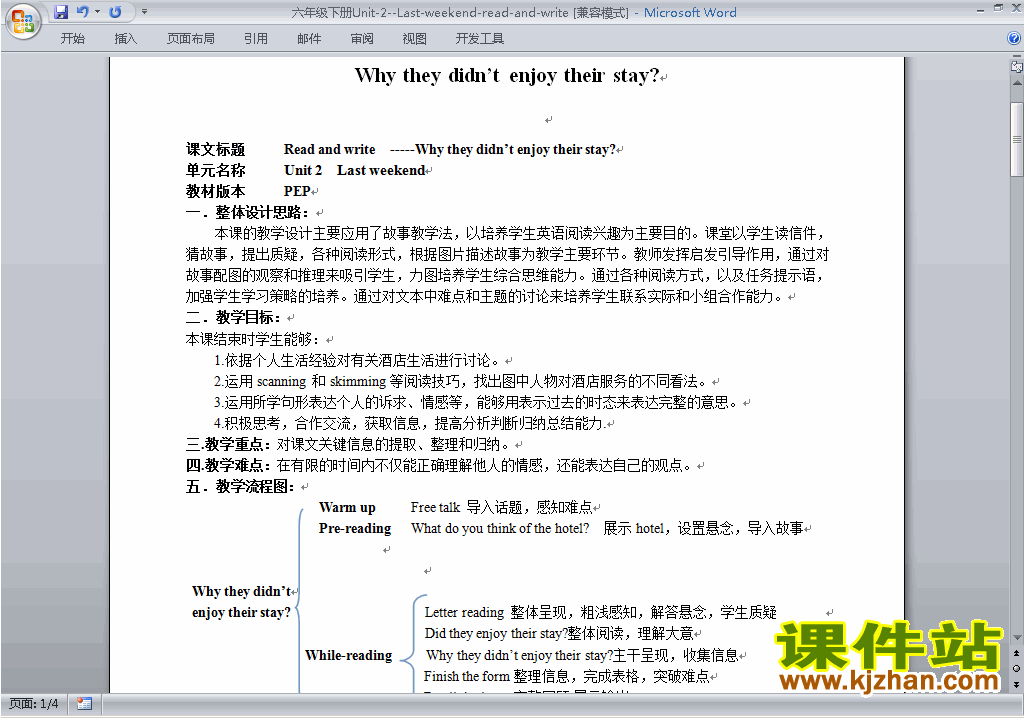1024x718 pixels.
Task: Switch to the 页面布局 tab
Action: [191, 39]
